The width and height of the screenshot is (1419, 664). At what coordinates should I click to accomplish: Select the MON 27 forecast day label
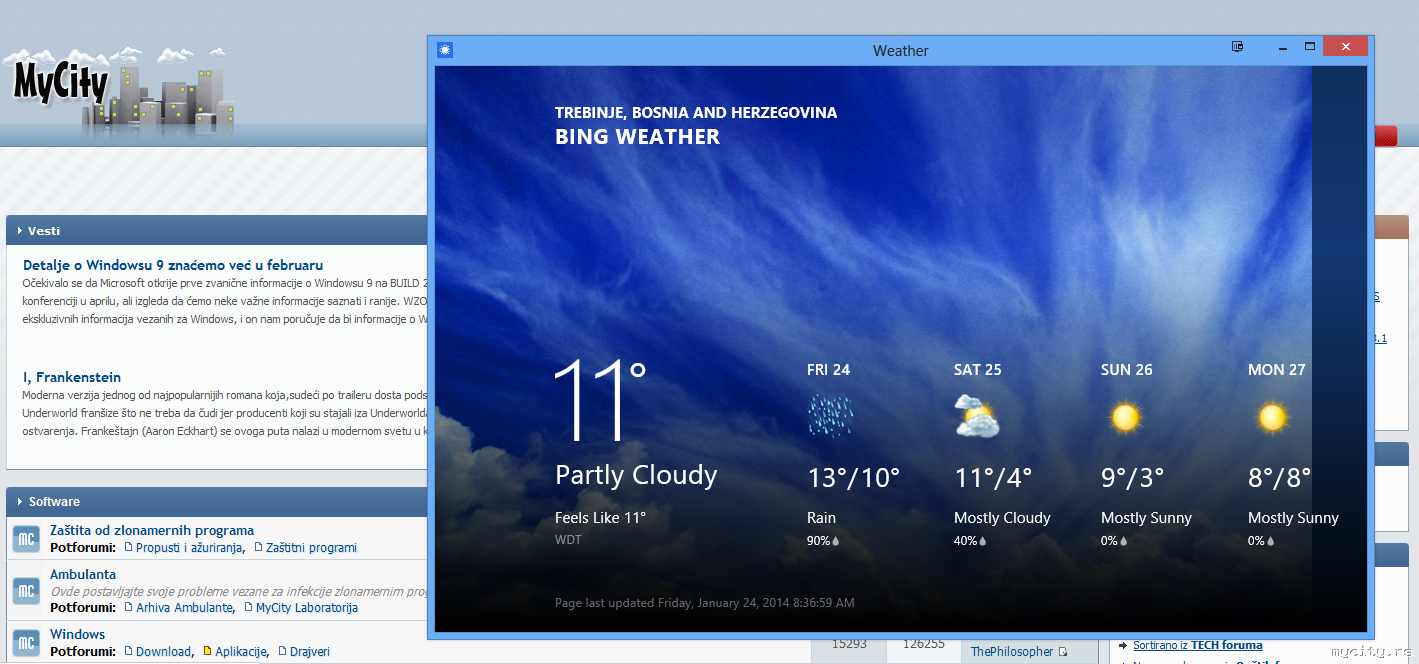[x=1276, y=370]
